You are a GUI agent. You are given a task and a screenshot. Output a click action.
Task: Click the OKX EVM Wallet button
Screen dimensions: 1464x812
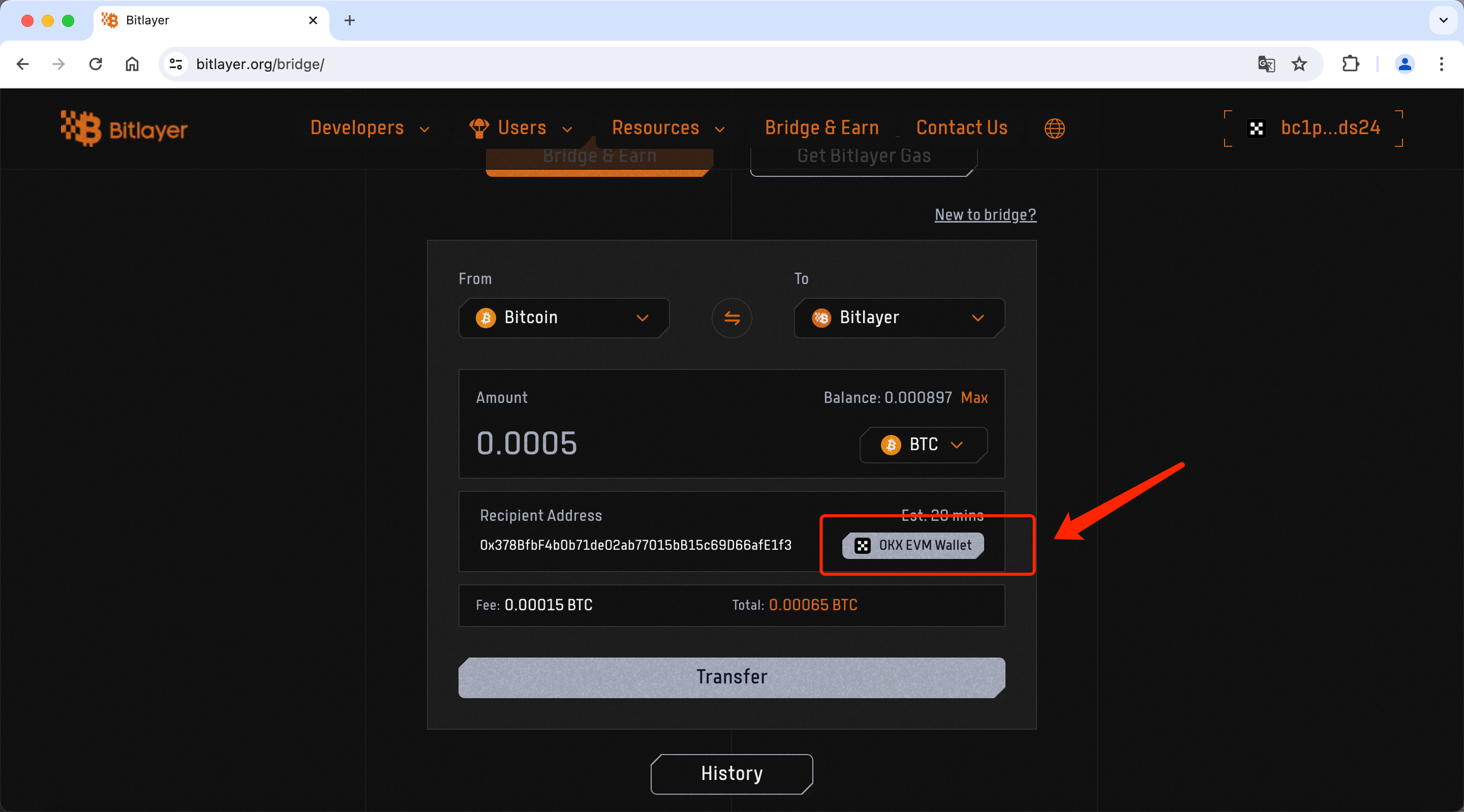point(913,546)
